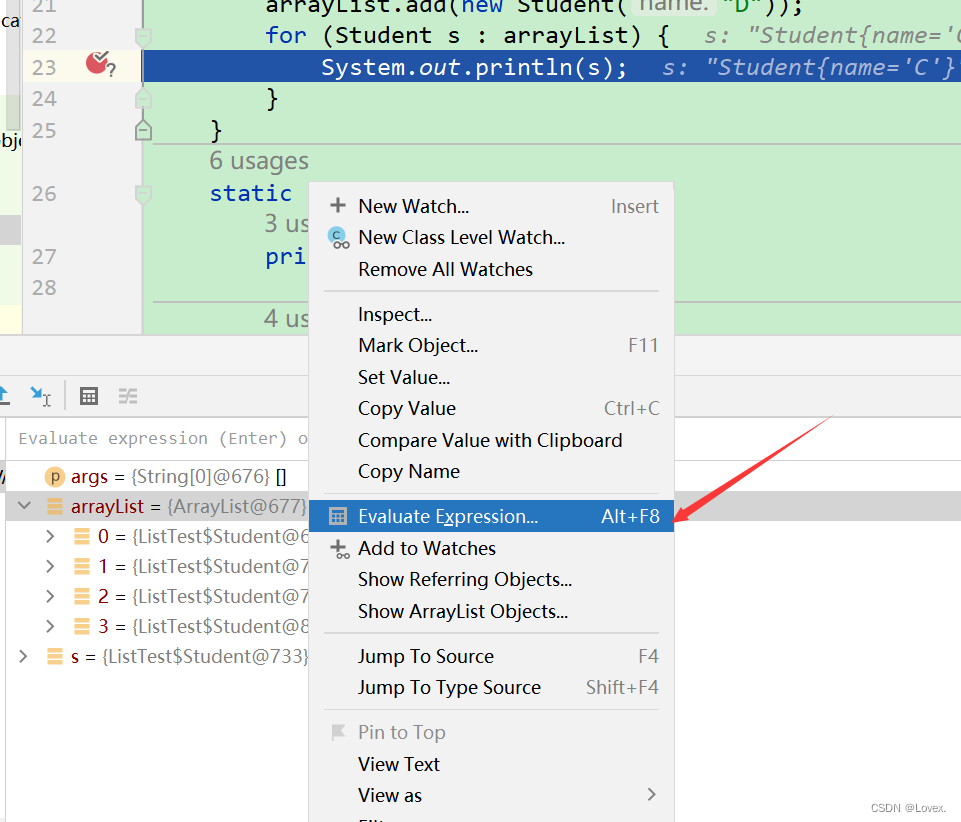Click the 'static' keyword on line 26
Image resolution: width=961 pixels, height=822 pixels.
(x=251, y=193)
